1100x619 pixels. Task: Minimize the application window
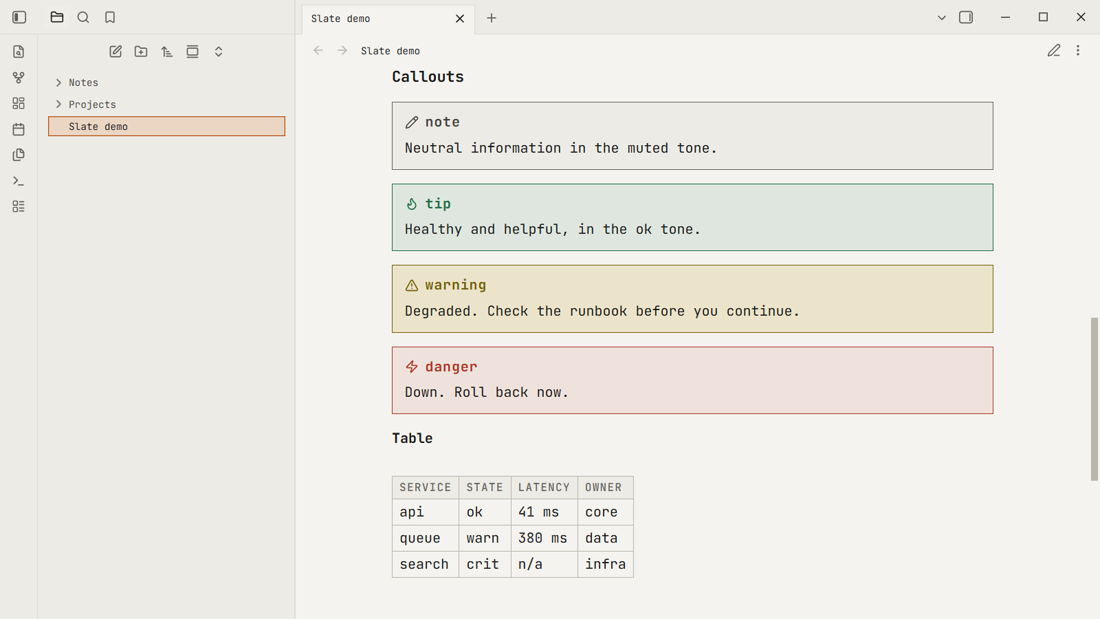point(1005,18)
